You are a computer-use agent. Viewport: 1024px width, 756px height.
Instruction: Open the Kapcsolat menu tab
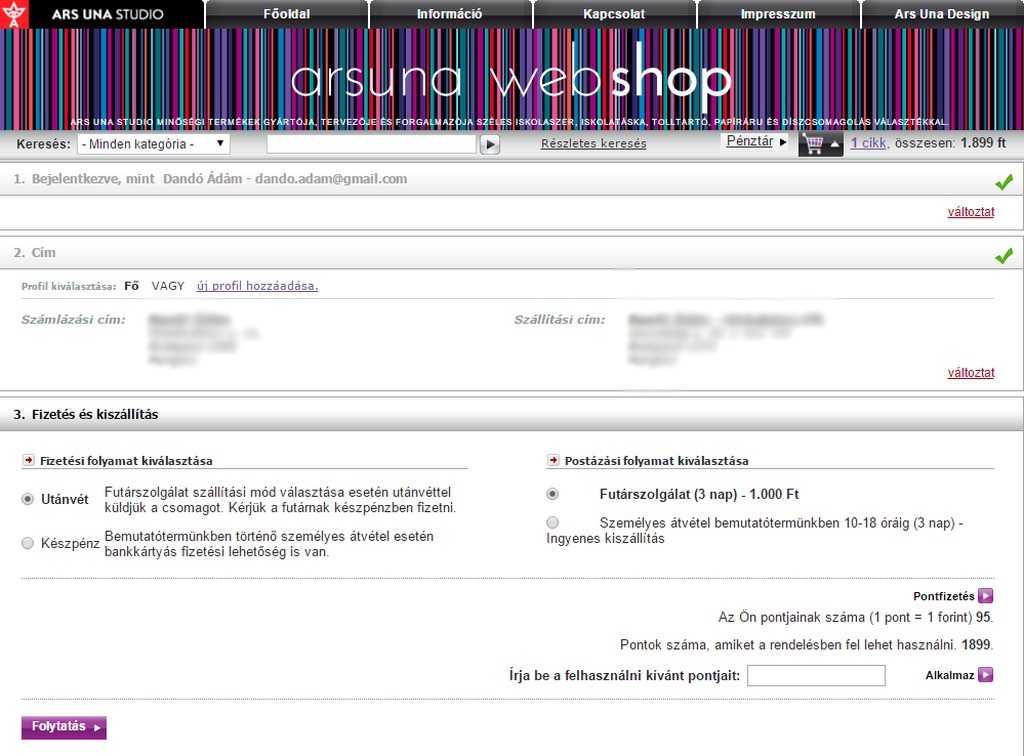point(614,14)
